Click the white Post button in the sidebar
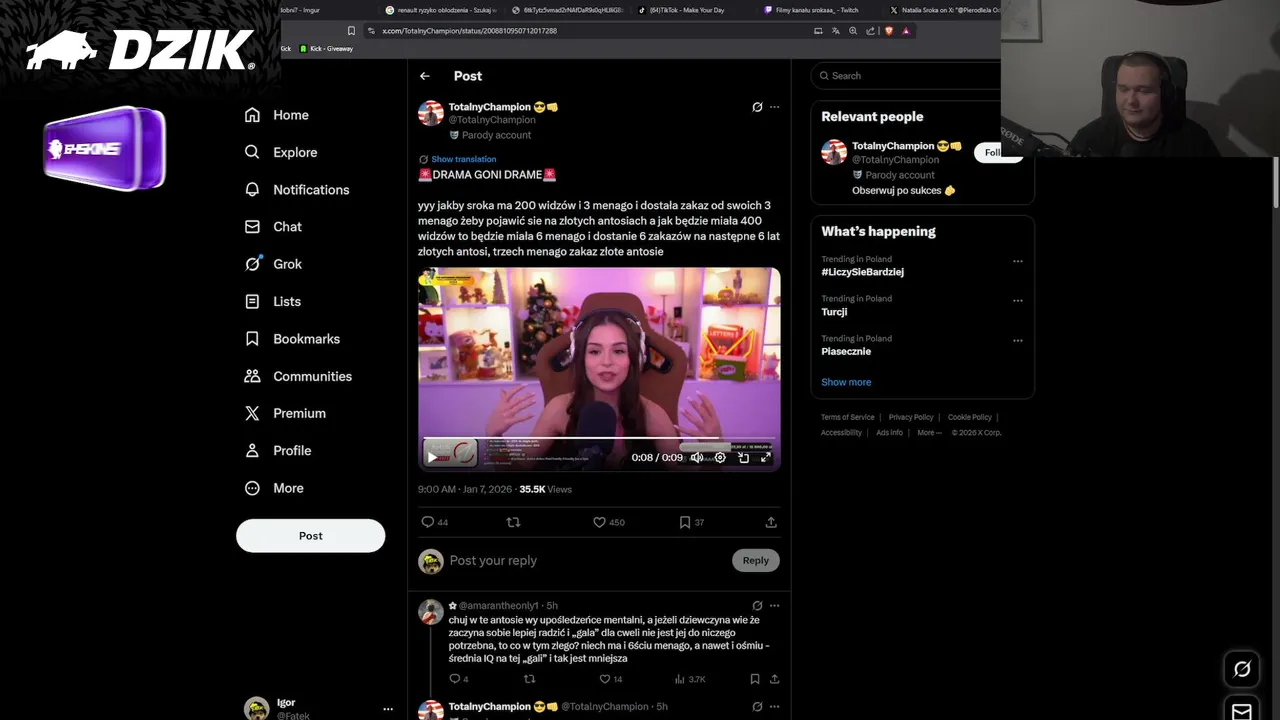This screenshot has height=720, width=1280. [310, 536]
